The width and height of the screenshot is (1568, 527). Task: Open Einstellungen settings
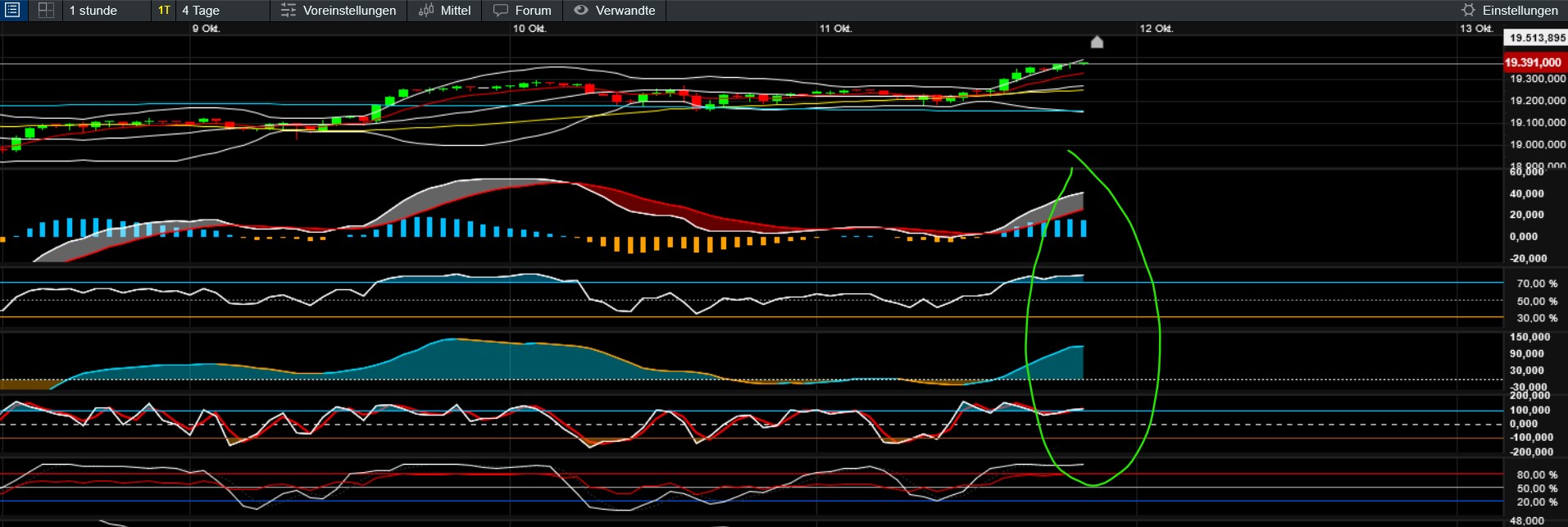pyautogui.click(x=1520, y=11)
